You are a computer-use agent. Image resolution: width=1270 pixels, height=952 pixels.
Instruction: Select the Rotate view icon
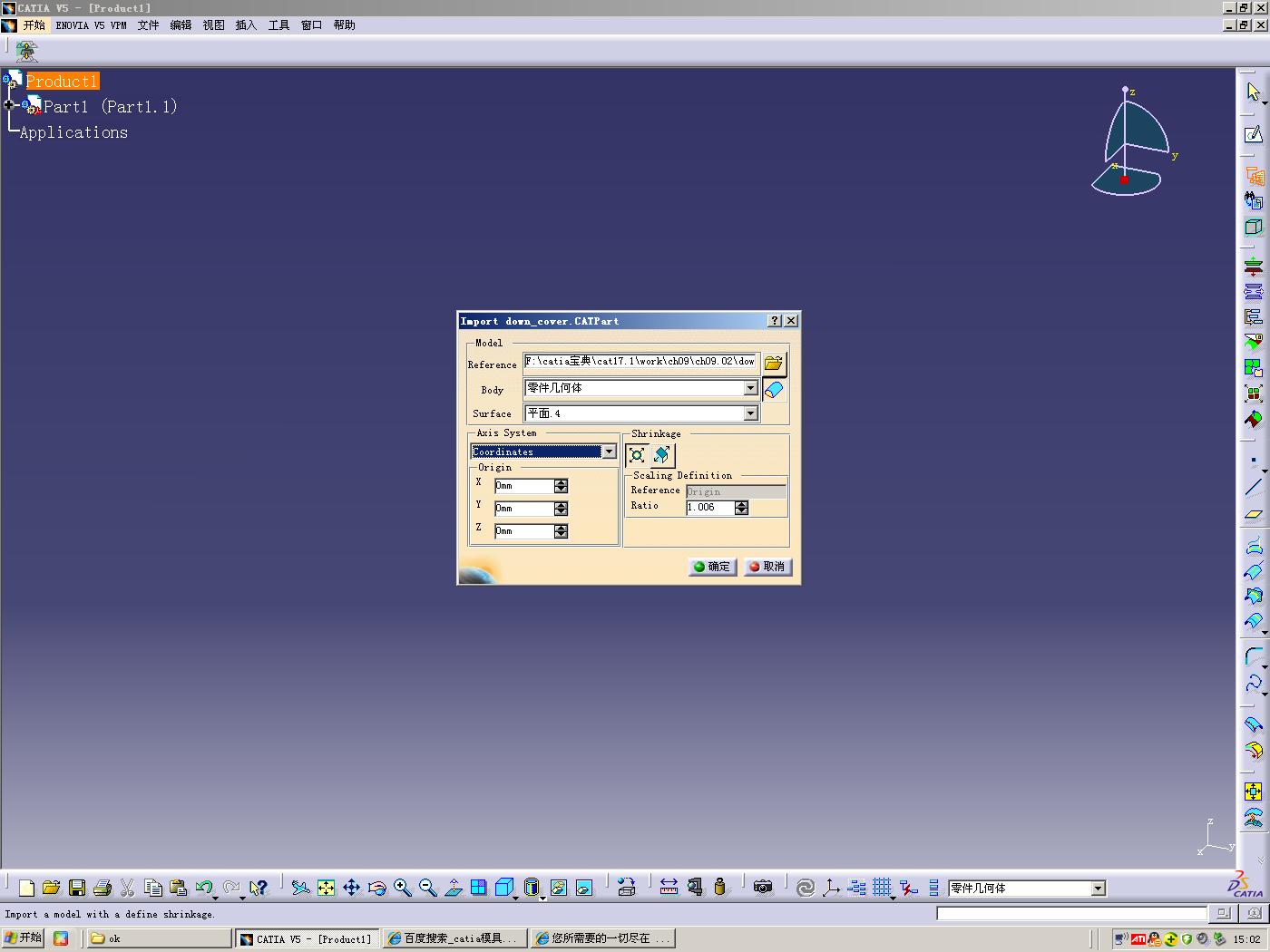[x=376, y=888]
